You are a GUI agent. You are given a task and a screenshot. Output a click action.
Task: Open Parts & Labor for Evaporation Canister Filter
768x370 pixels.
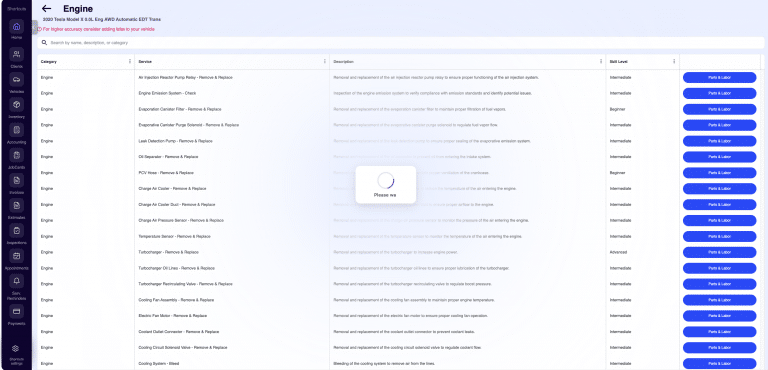[x=720, y=109]
